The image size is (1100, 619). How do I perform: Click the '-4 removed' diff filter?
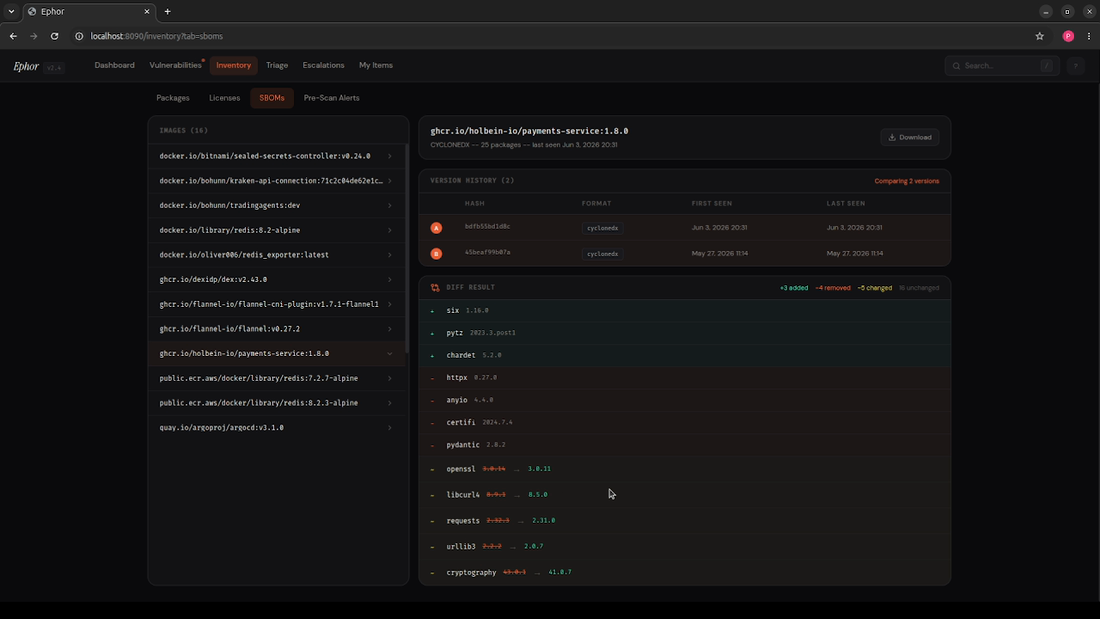[833, 288]
